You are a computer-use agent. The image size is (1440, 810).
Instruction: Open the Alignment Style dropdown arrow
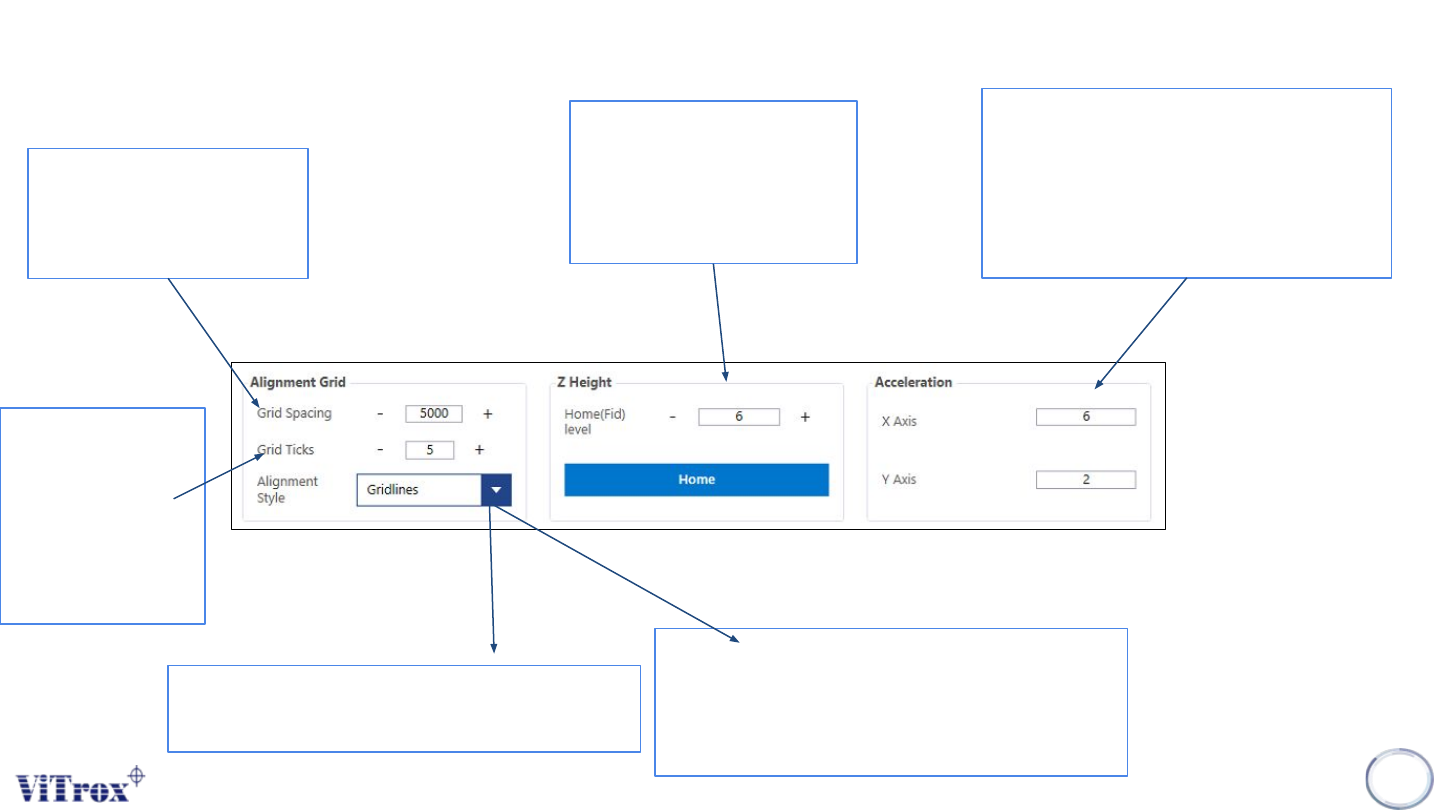tap(496, 490)
